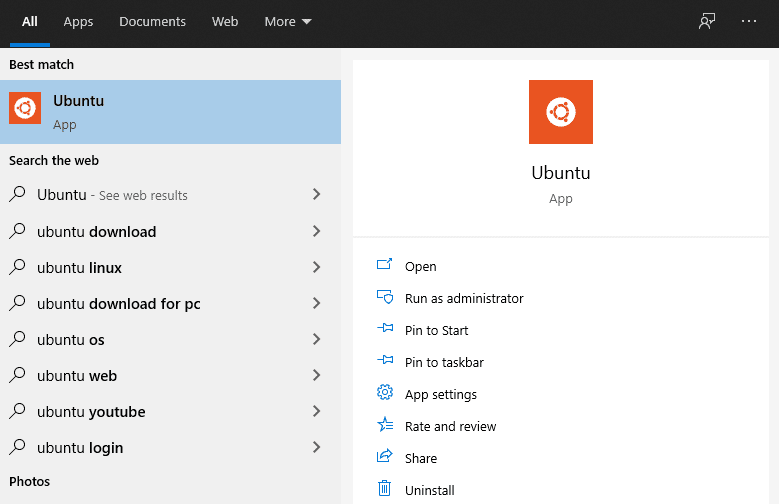Image resolution: width=779 pixels, height=504 pixels.
Task: Expand the 'ubuntu web' chevron arrow
Action: point(316,375)
